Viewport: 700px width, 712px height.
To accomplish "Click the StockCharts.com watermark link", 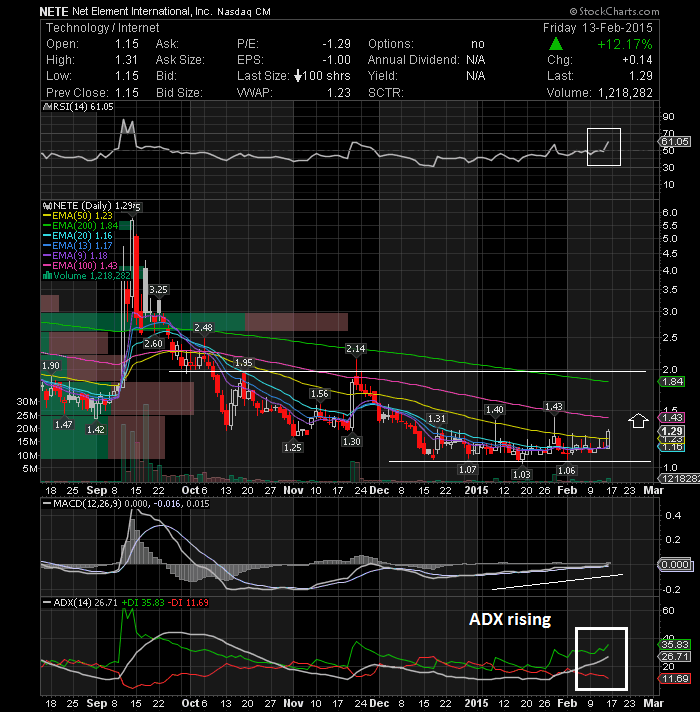I will tap(614, 11).
